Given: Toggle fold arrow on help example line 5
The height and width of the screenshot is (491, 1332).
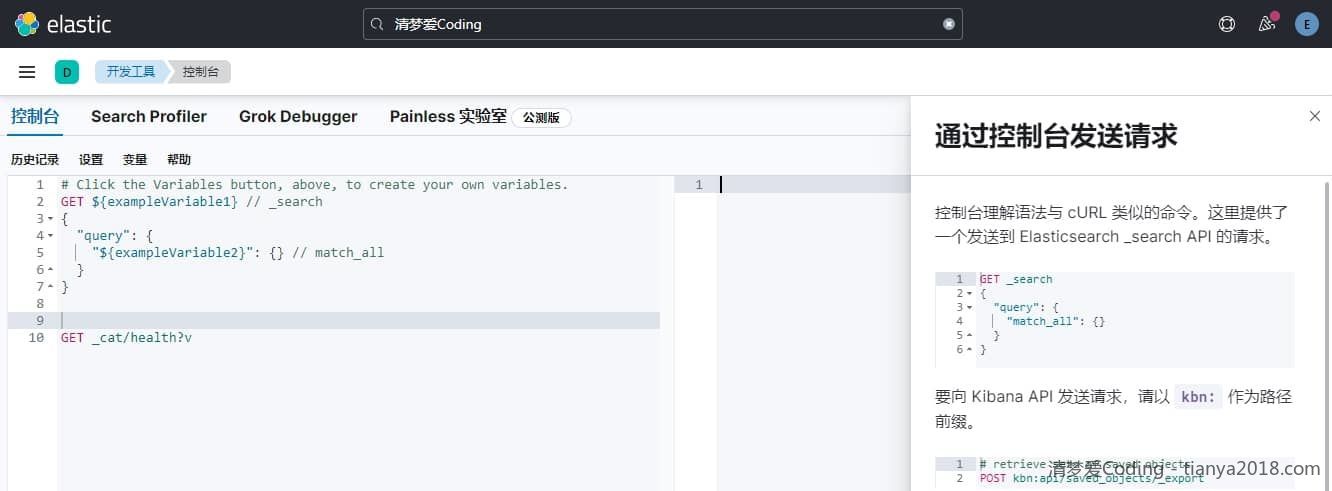Looking at the screenshot, I should coord(968,336).
